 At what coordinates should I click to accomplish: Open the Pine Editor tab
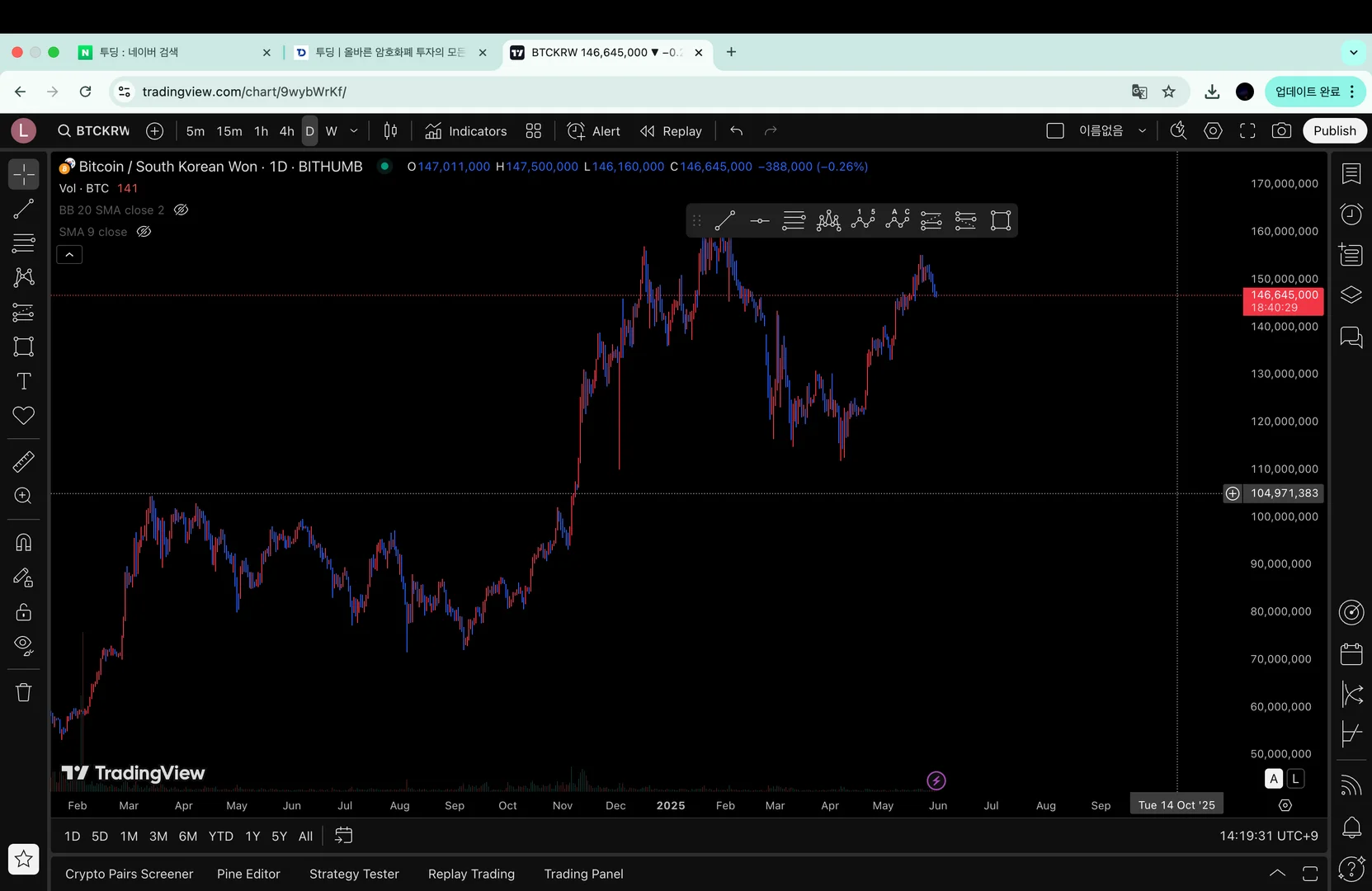pos(248,874)
